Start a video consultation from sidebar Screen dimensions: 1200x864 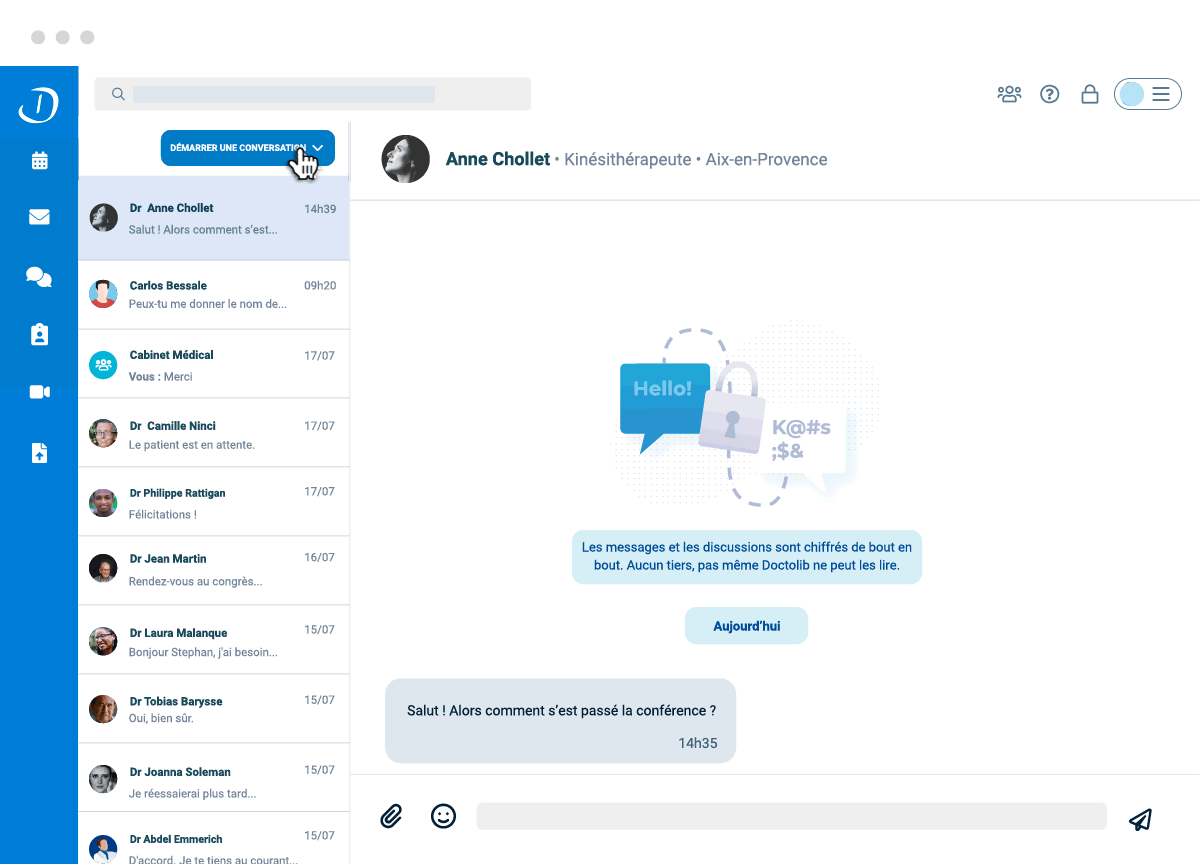point(39,391)
